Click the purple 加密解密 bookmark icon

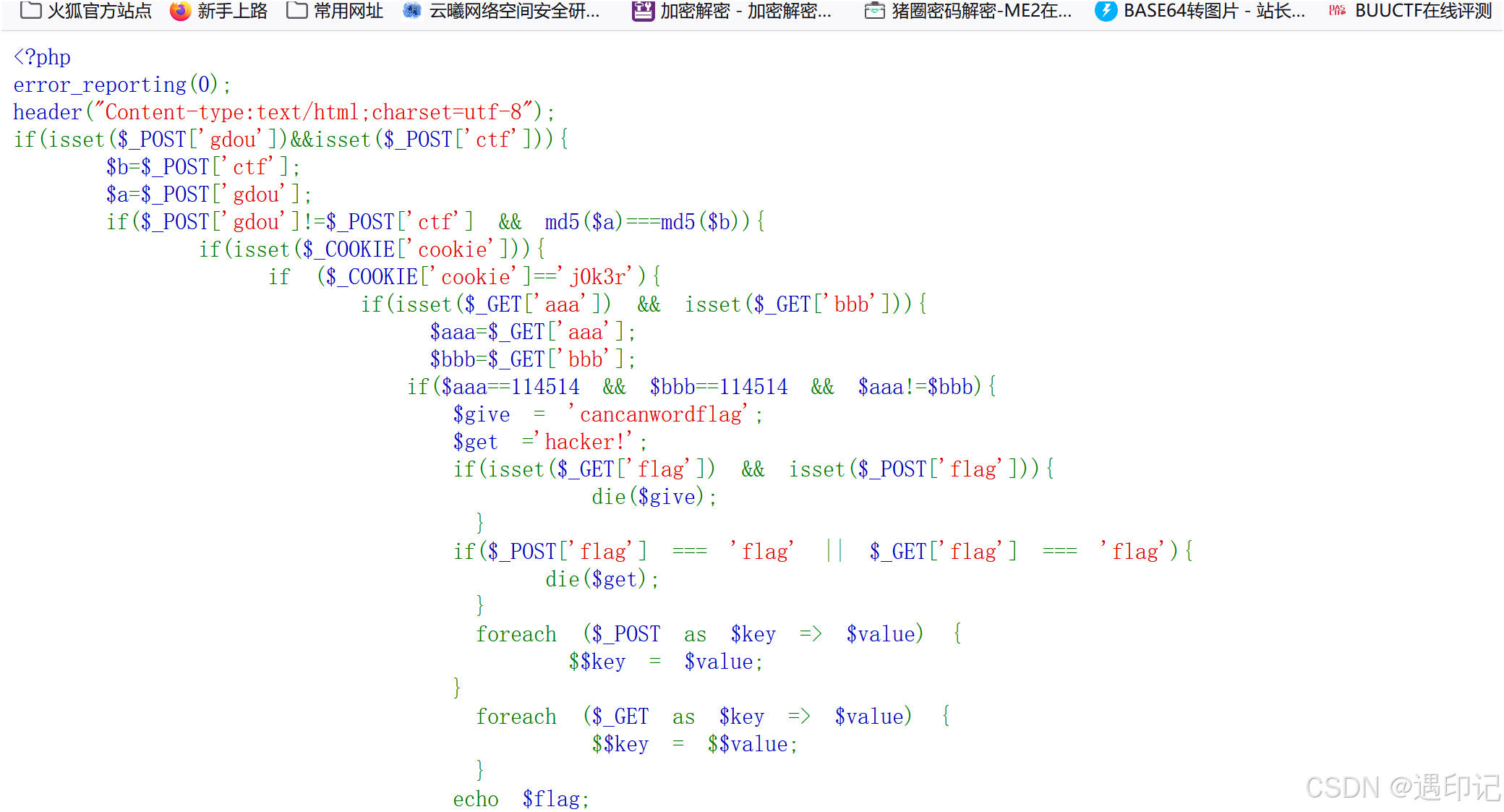click(642, 10)
